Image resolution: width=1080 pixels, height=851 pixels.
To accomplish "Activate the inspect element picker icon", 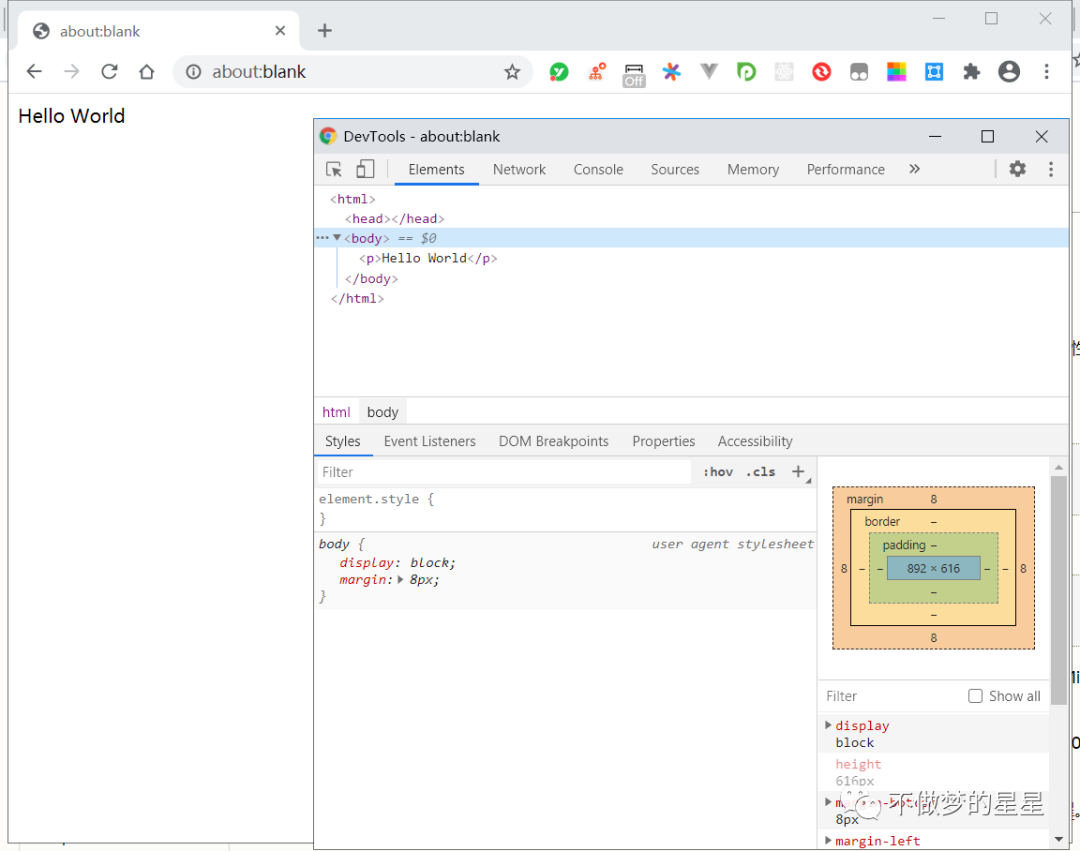I will click(334, 169).
